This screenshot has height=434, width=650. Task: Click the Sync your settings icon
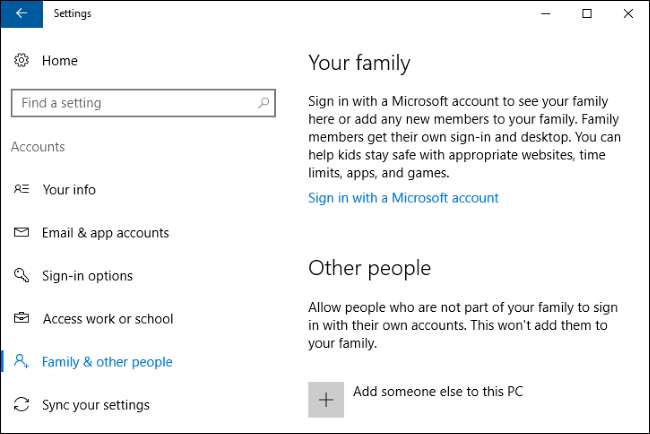click(22, 405)
